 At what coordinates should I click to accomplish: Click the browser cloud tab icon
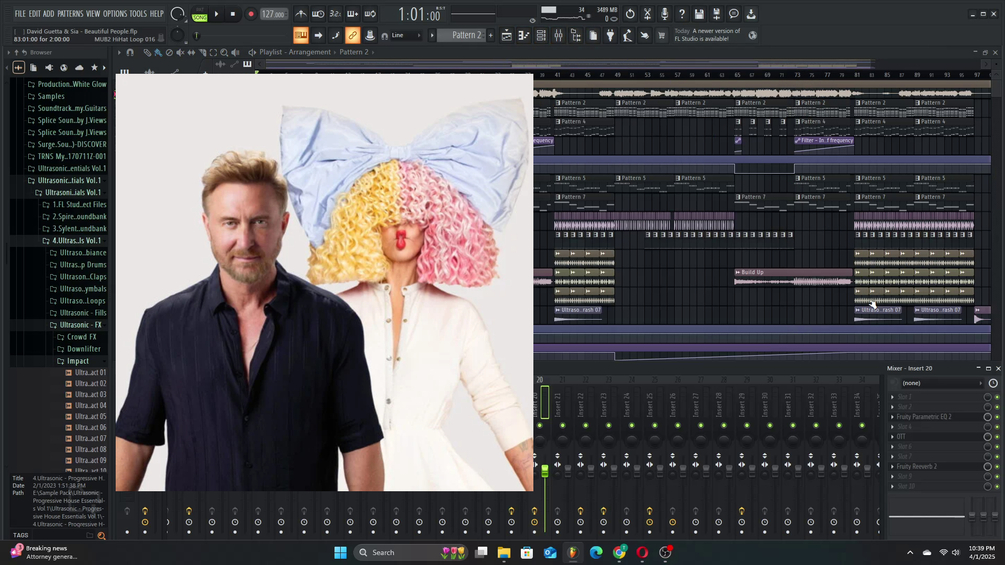(x=79, y=67)
